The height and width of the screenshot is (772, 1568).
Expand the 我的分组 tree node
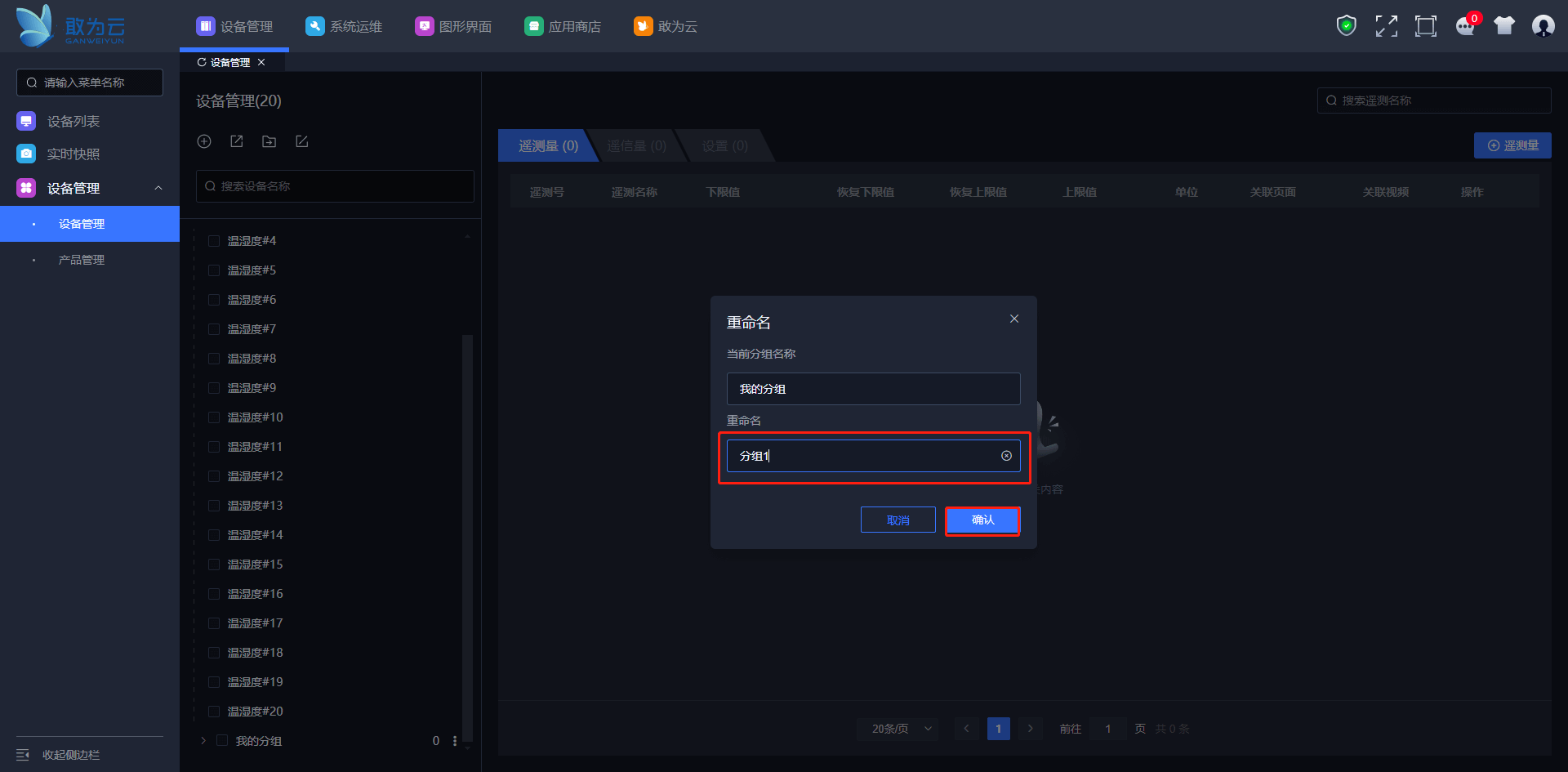[203, 741]
